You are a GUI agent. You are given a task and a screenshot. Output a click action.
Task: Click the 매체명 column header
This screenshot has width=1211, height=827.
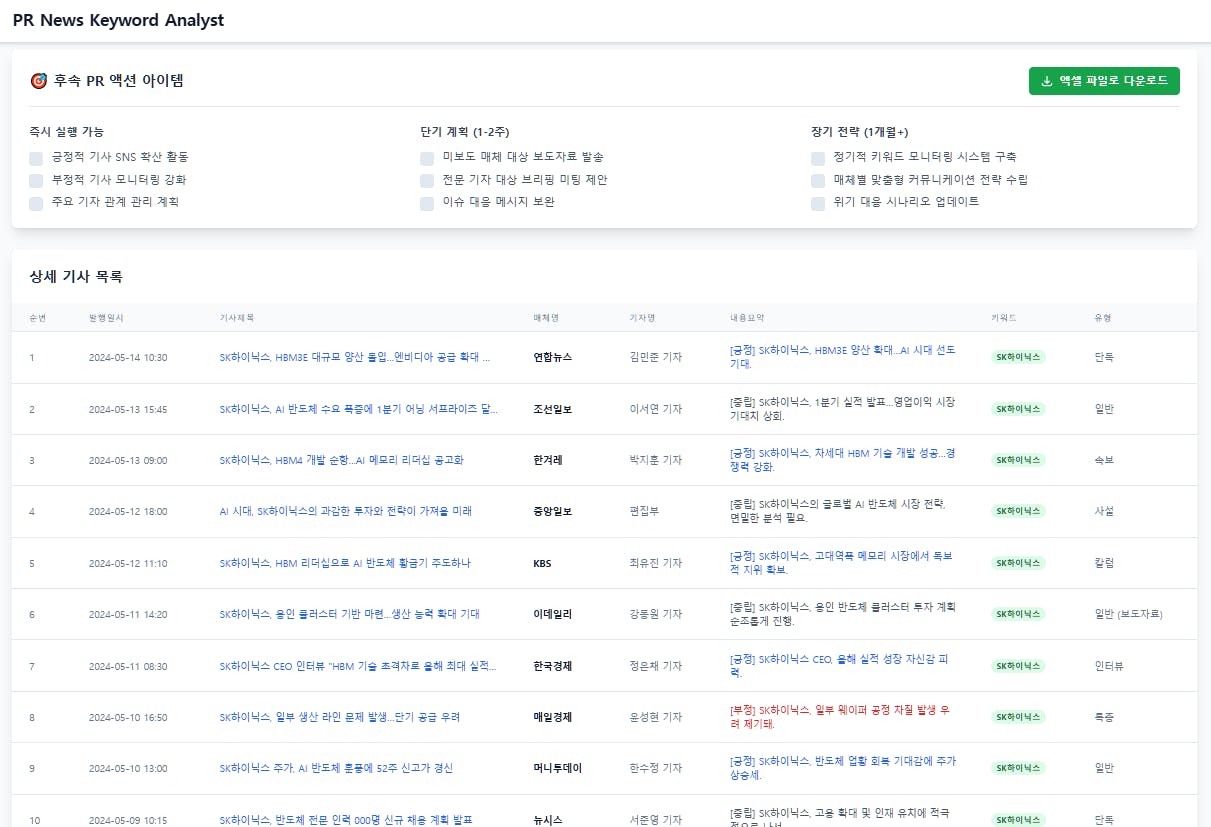point(546,317)
